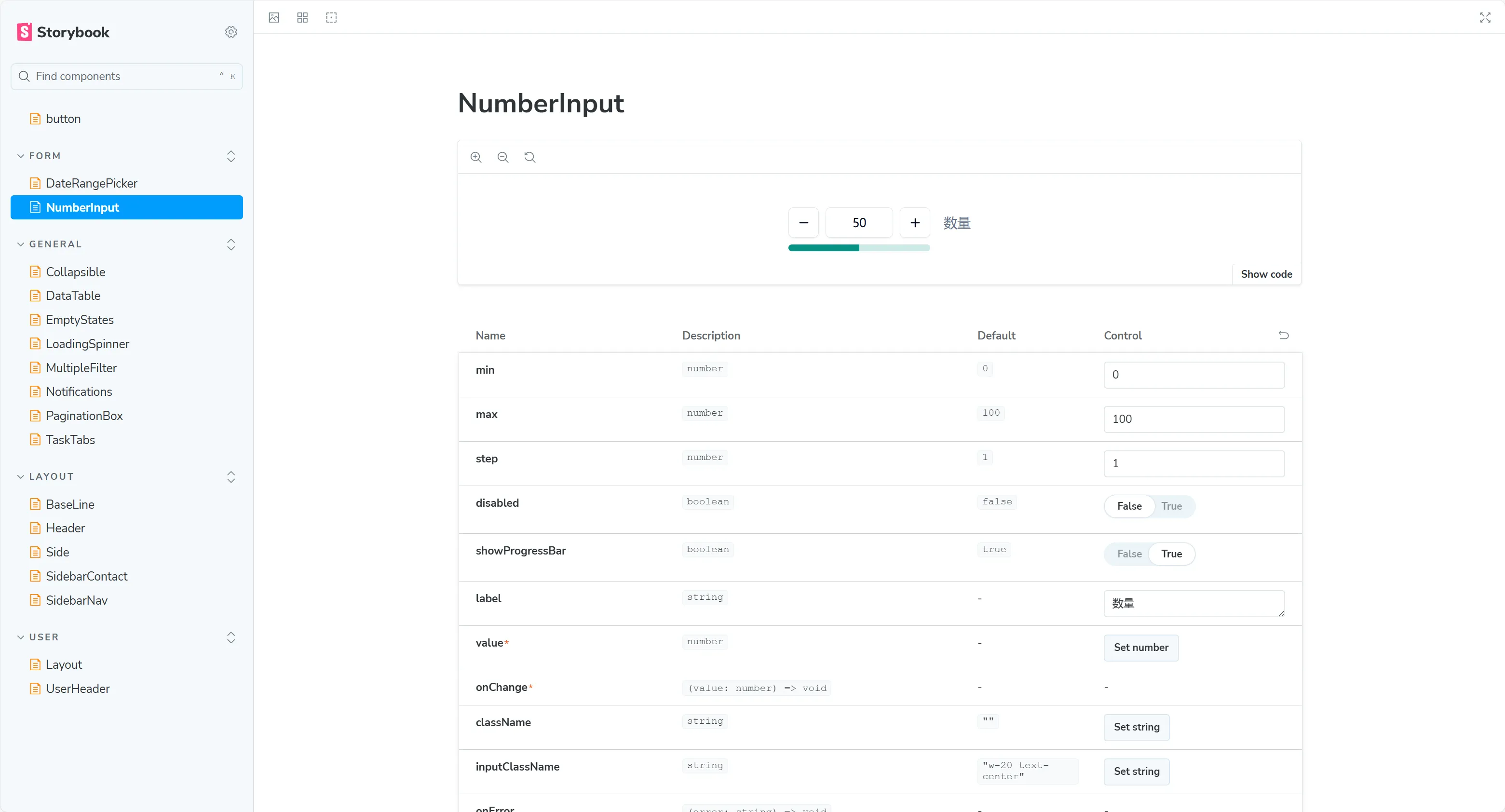Toggle the outlines toolbar icon
This screenshot has width=1505, height=812.
tap(331, 17)
